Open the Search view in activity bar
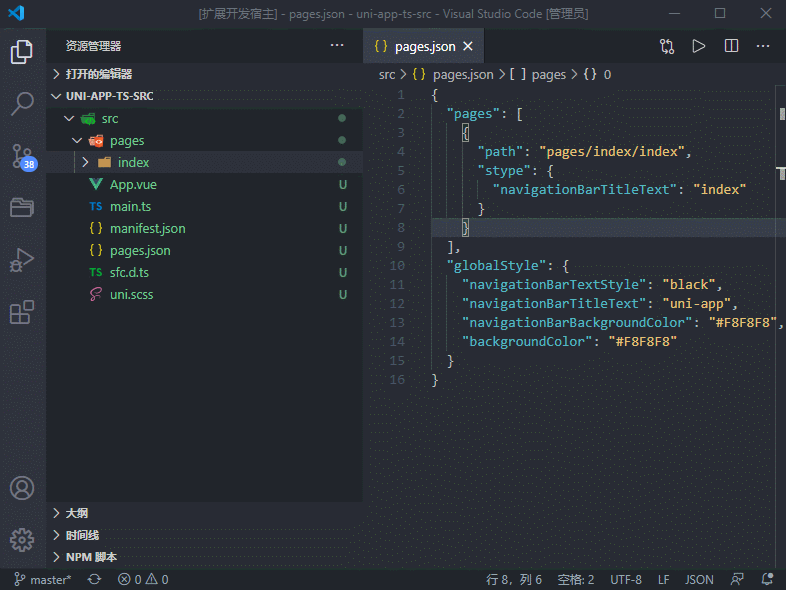 coord(22,104)
